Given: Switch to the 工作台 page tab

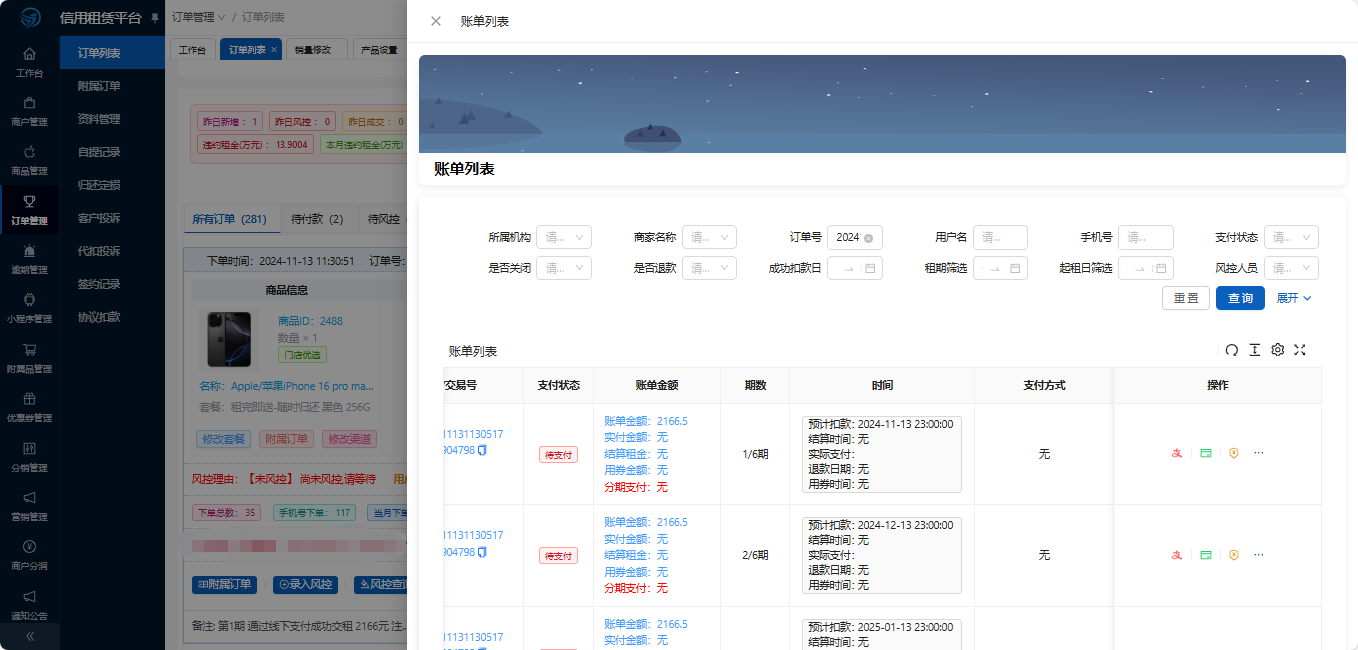Looking at the screenshot, I should [193, 50].
